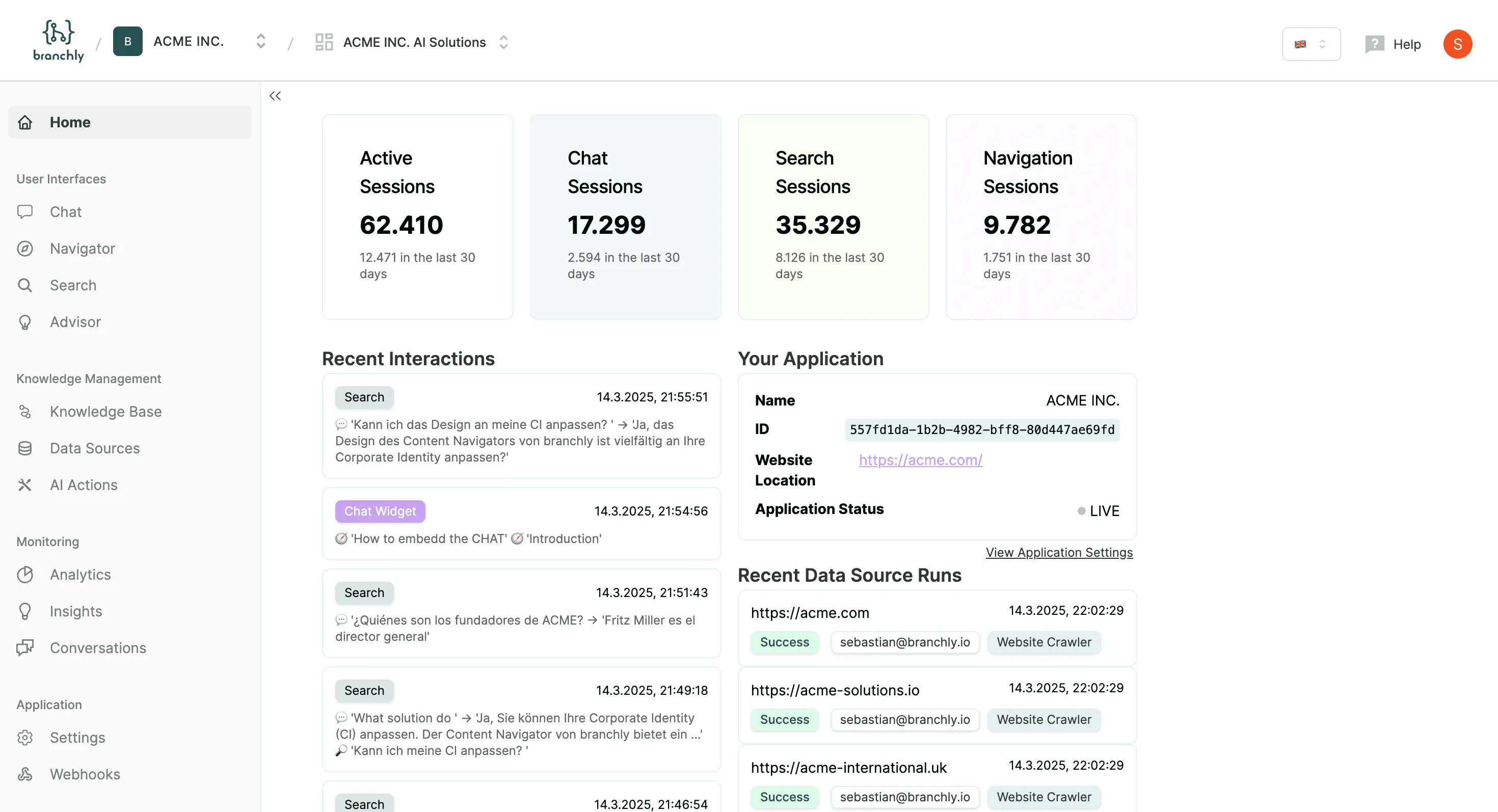This screenshot has height=812, width=1498.
Task: Select the Search Sessions card
Action: (x=833, y=217)
